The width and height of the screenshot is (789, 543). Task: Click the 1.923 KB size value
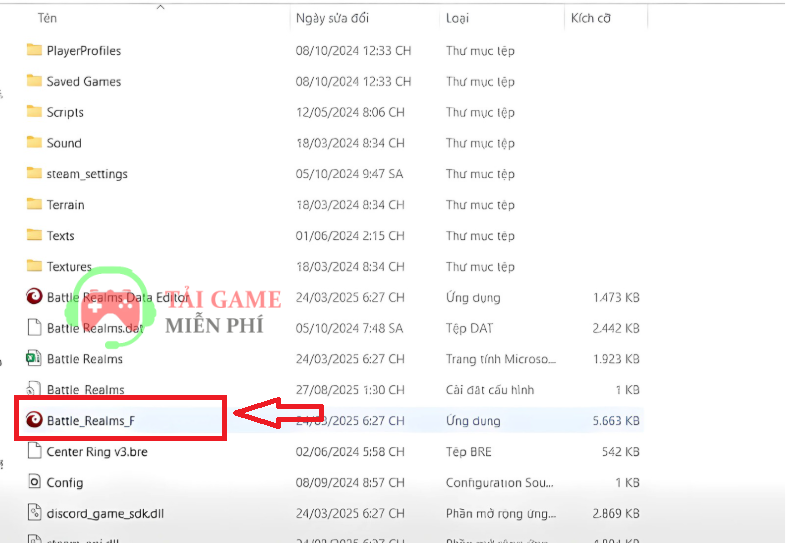(x=616, y=359)
